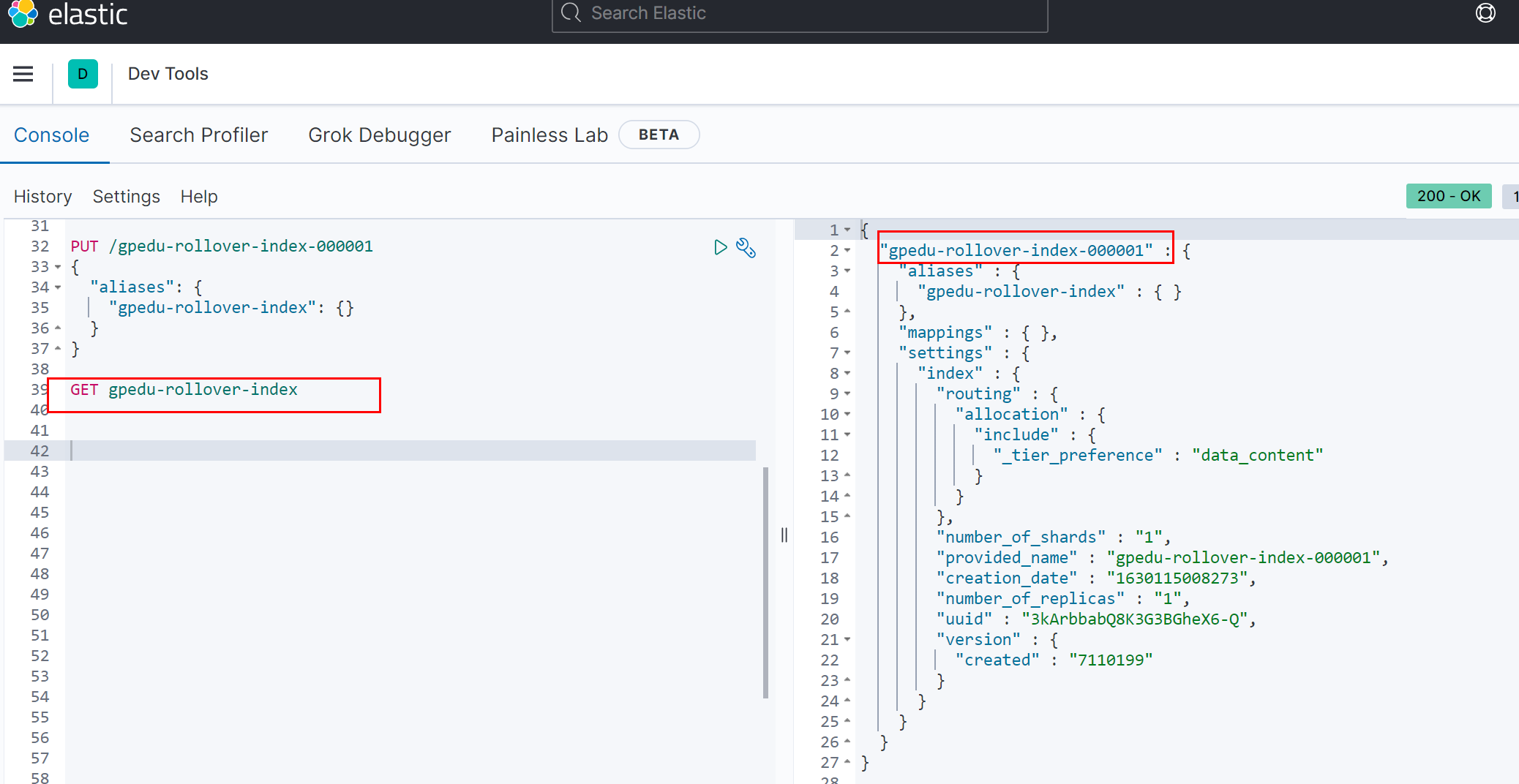Click the "created" : "7110199" line
The height and width of the screenshot is (784, 1519).
(x=1054, y=660)
